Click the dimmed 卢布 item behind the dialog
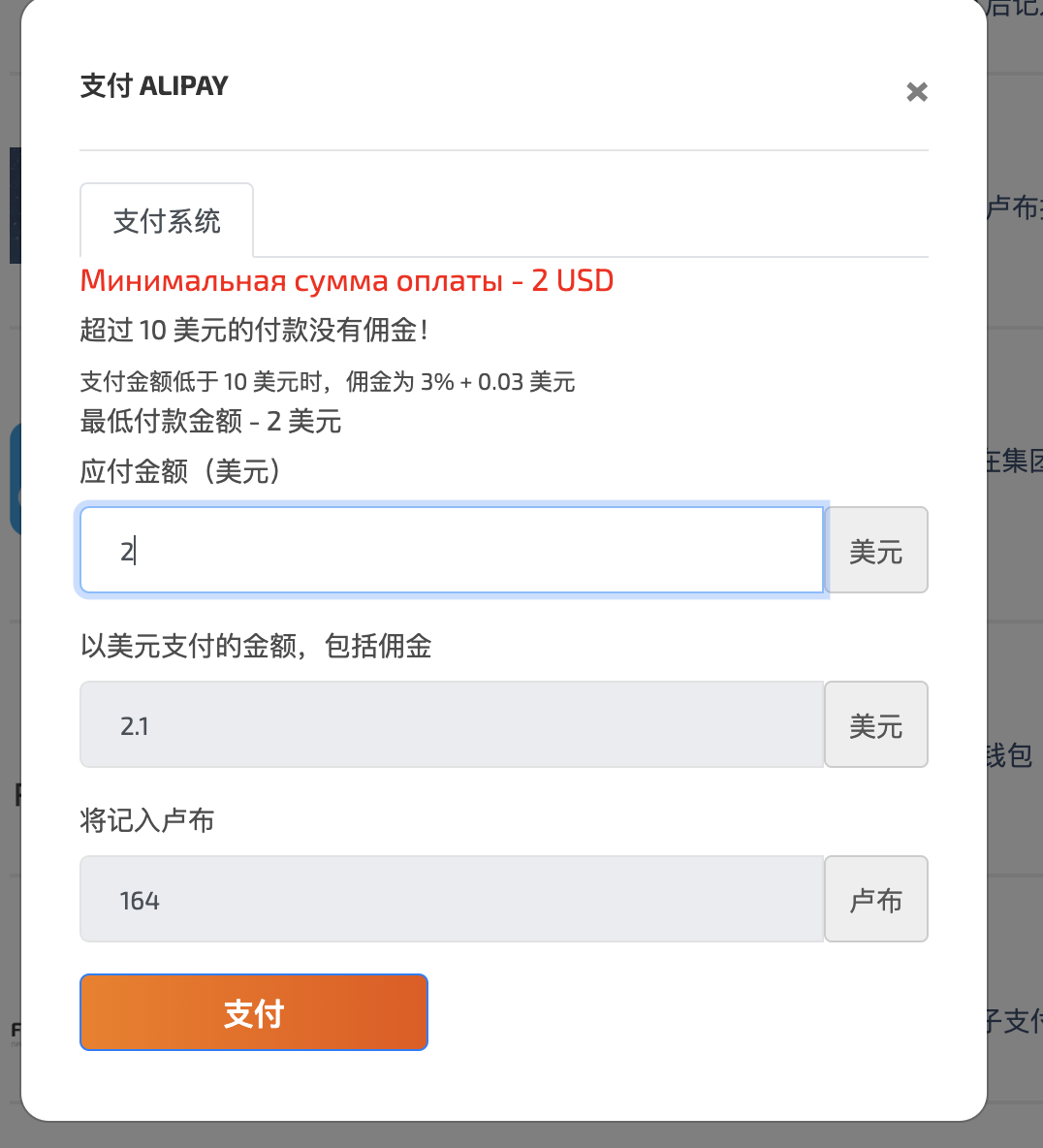This screenshot has height=1148, width=1043. 1015,207
